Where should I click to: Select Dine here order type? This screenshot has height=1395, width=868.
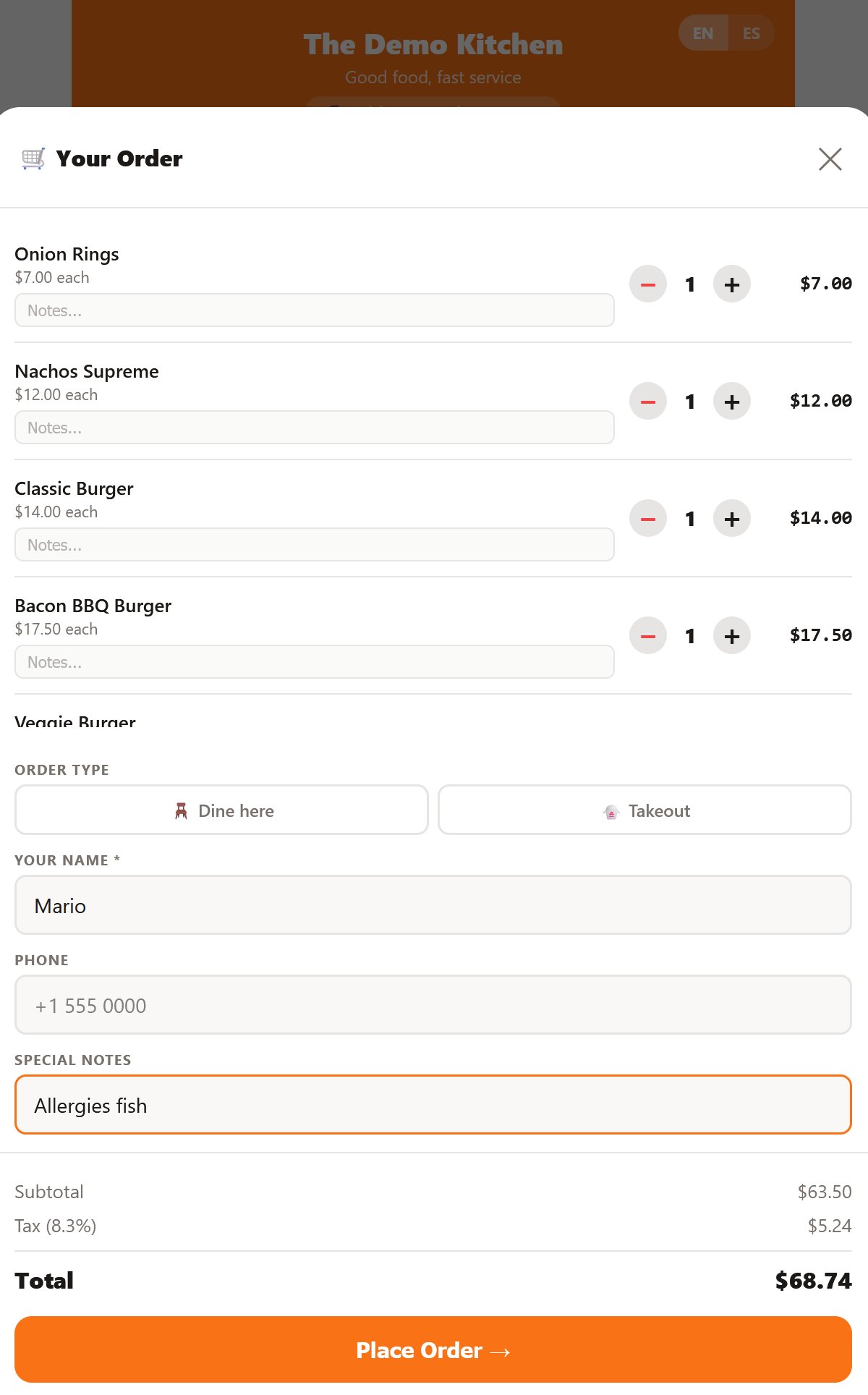click(221, 810)
